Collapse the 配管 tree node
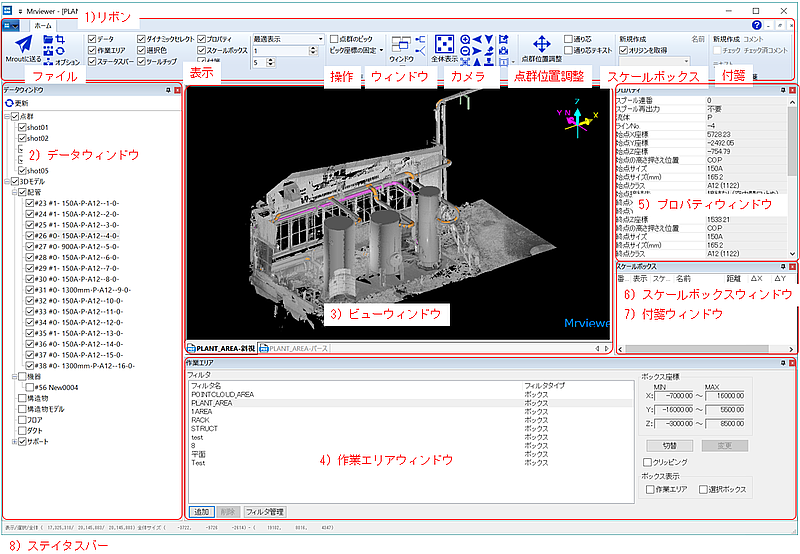This screenshot has width=800, height=554. 14,192
